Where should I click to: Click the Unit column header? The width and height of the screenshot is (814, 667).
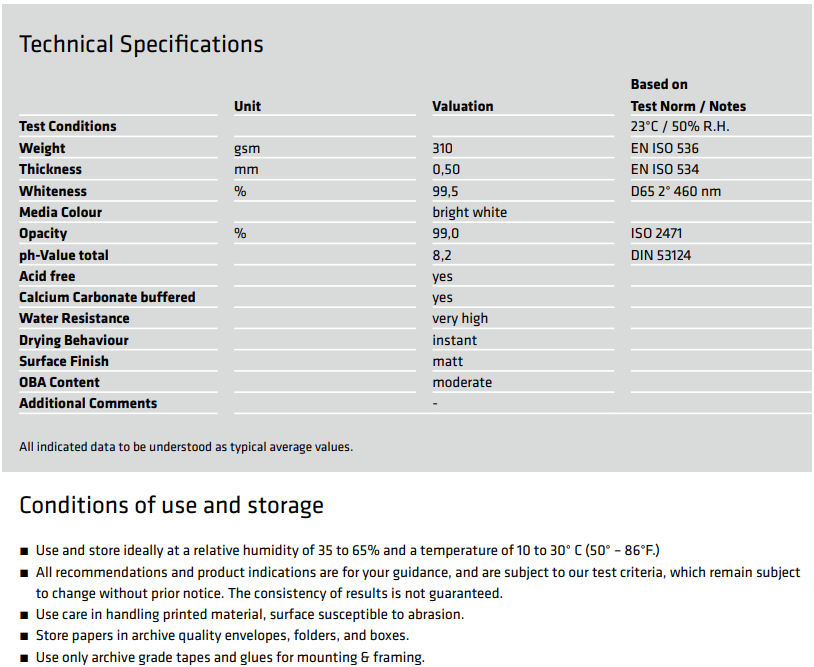click(x=247, y=106)
